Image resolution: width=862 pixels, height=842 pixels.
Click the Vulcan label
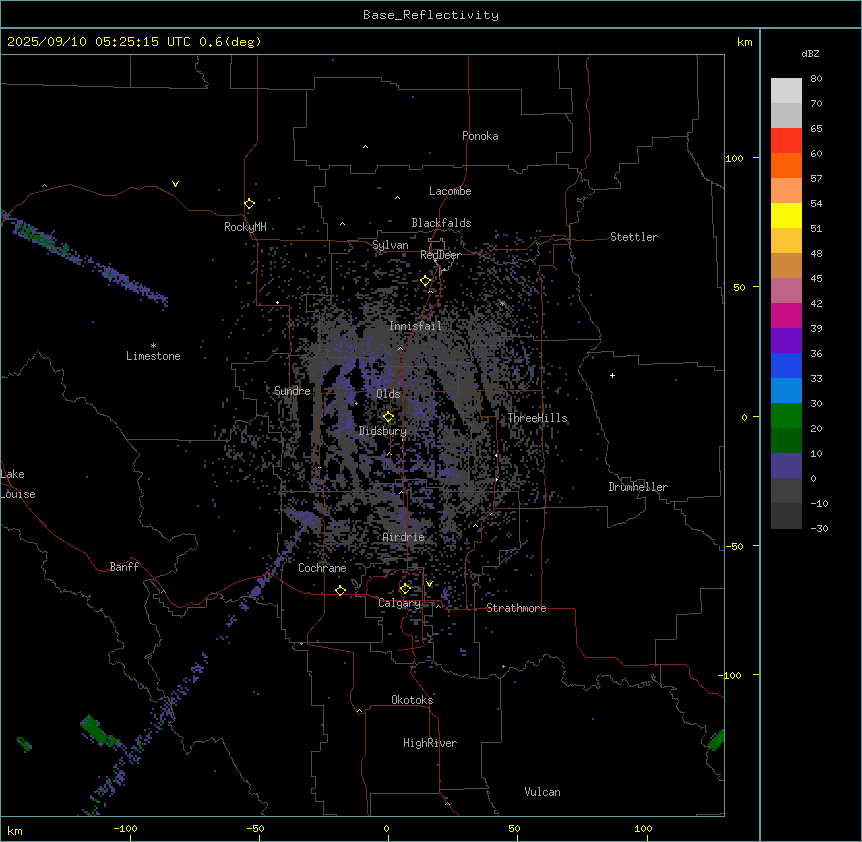[542, 792]
